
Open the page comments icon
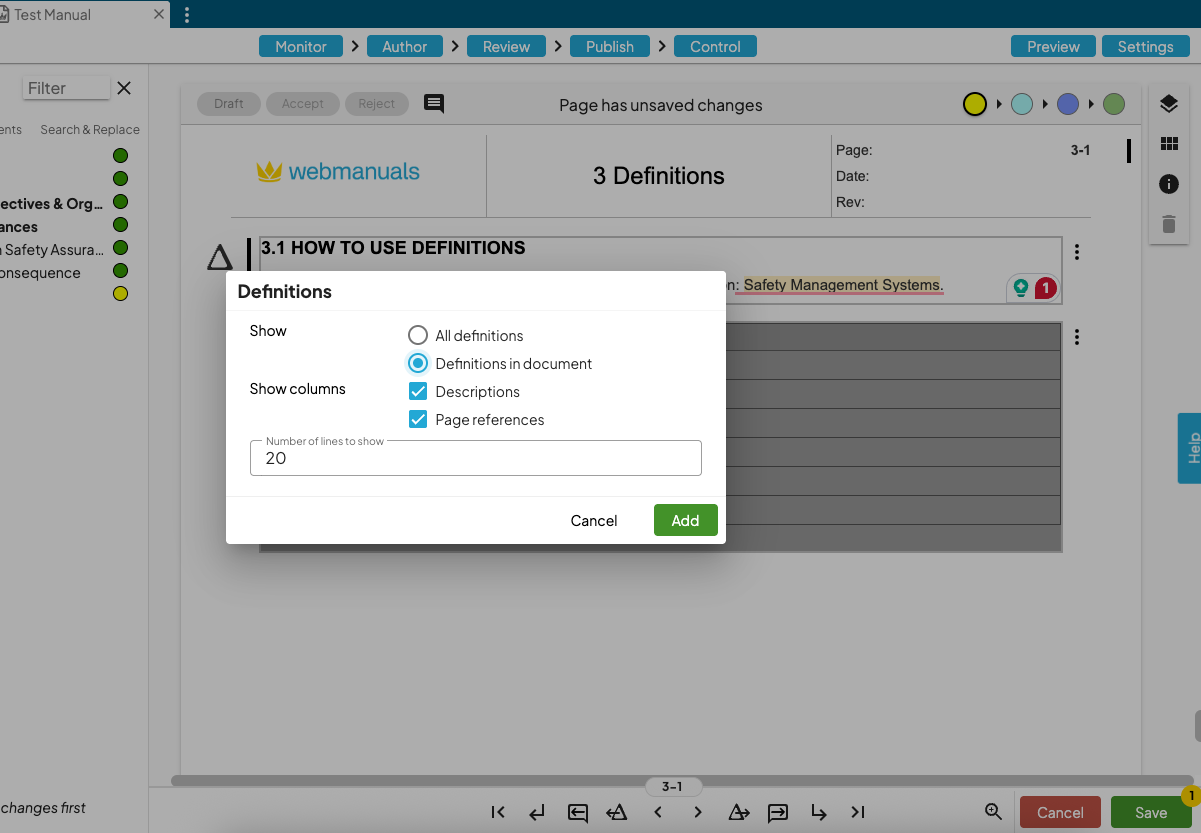(x=434, y=104)
